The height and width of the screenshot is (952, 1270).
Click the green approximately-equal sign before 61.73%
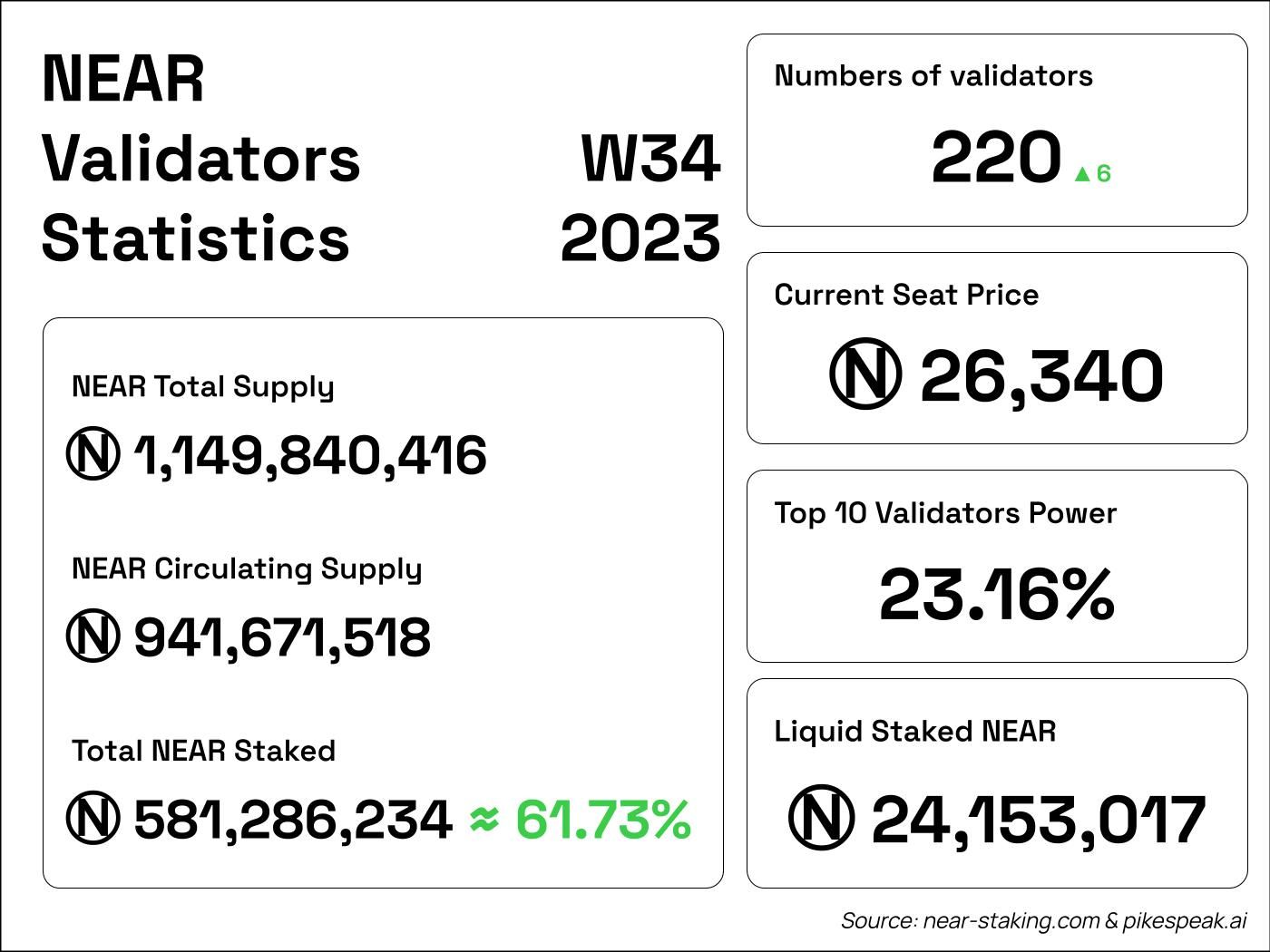pos(485,820)
